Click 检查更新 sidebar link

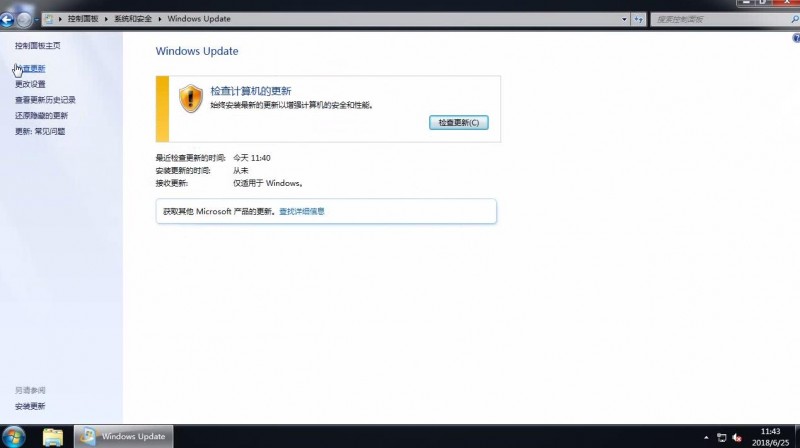pyautogui.click(x=30, y=68)
